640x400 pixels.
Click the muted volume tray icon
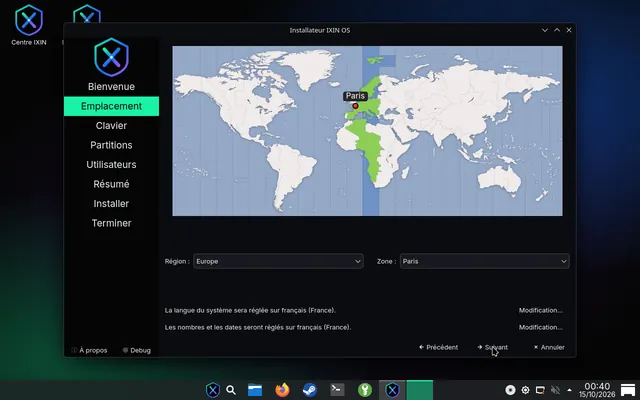pos(555,390)
